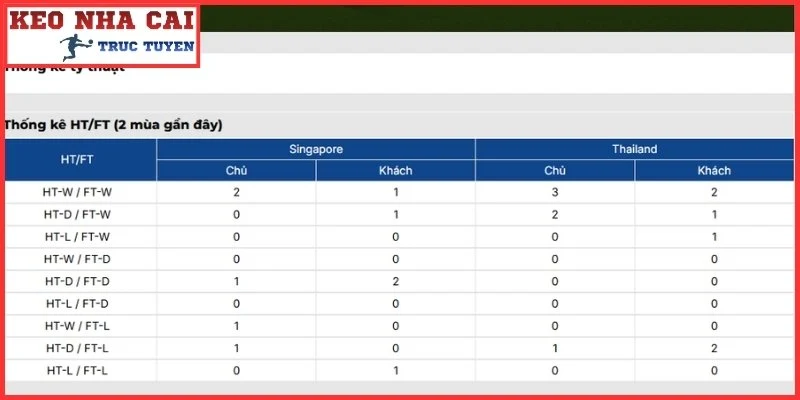Viewport: 800px width, 400px height.
Task: Click the Singapore team header
Action: pyautogui.click(x=316, y=149)
